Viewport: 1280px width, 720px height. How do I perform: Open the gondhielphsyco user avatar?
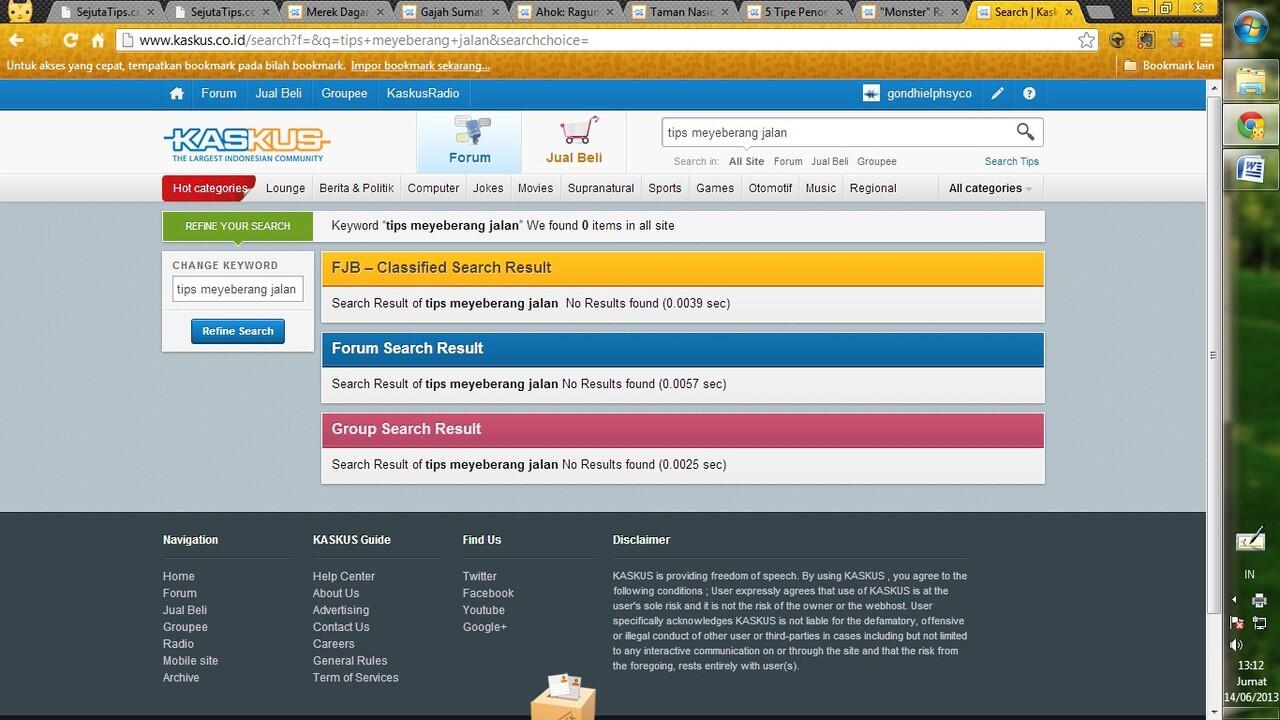point(871,93)
